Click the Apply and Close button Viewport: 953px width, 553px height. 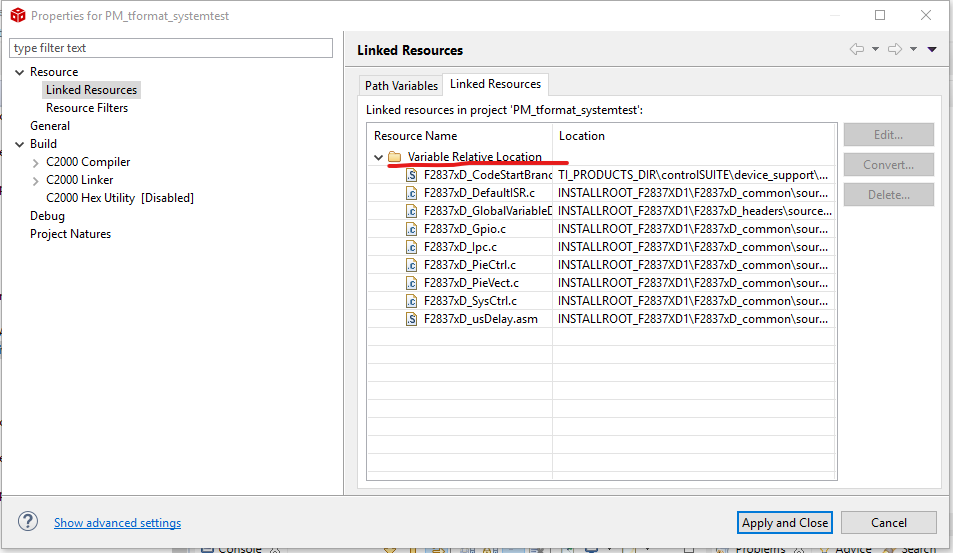(x=785, y=522)
